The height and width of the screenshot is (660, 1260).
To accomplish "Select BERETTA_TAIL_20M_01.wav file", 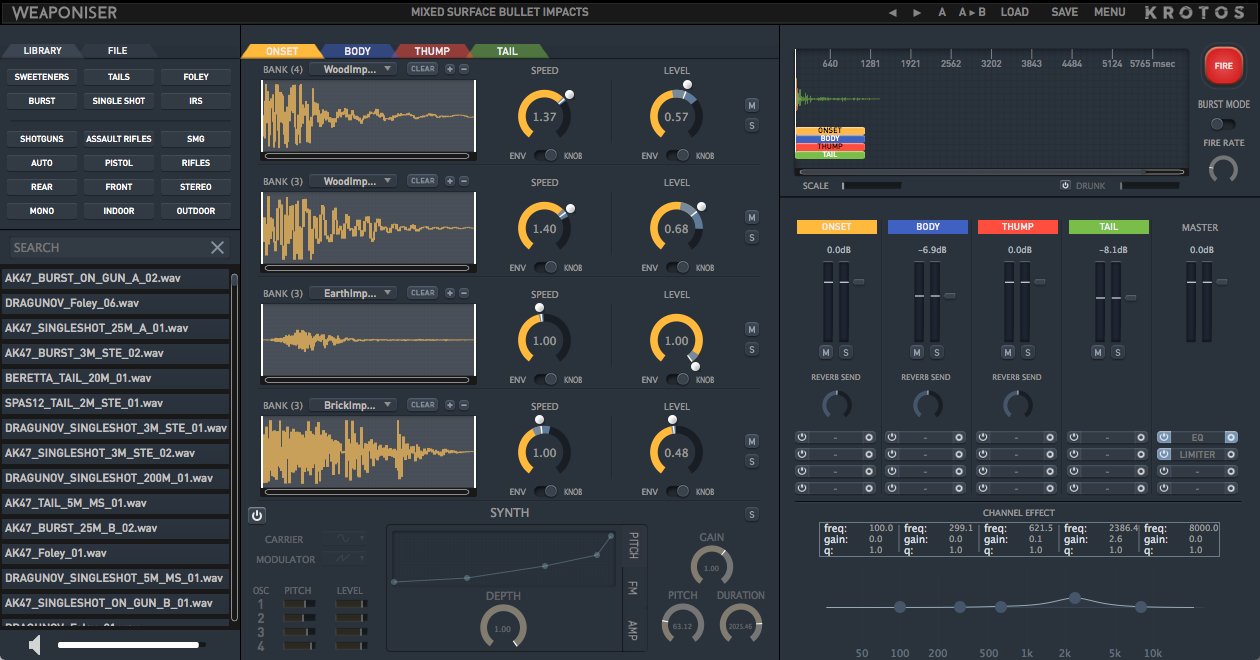I will pyautogui.click(x=114, y=378).
